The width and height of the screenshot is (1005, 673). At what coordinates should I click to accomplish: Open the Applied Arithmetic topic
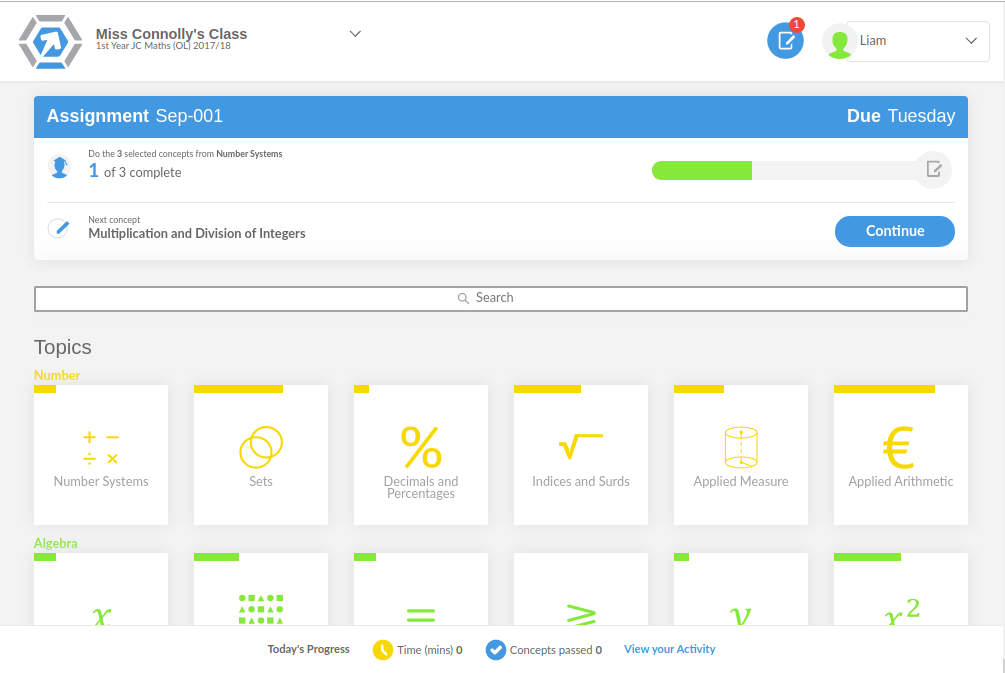901,456
